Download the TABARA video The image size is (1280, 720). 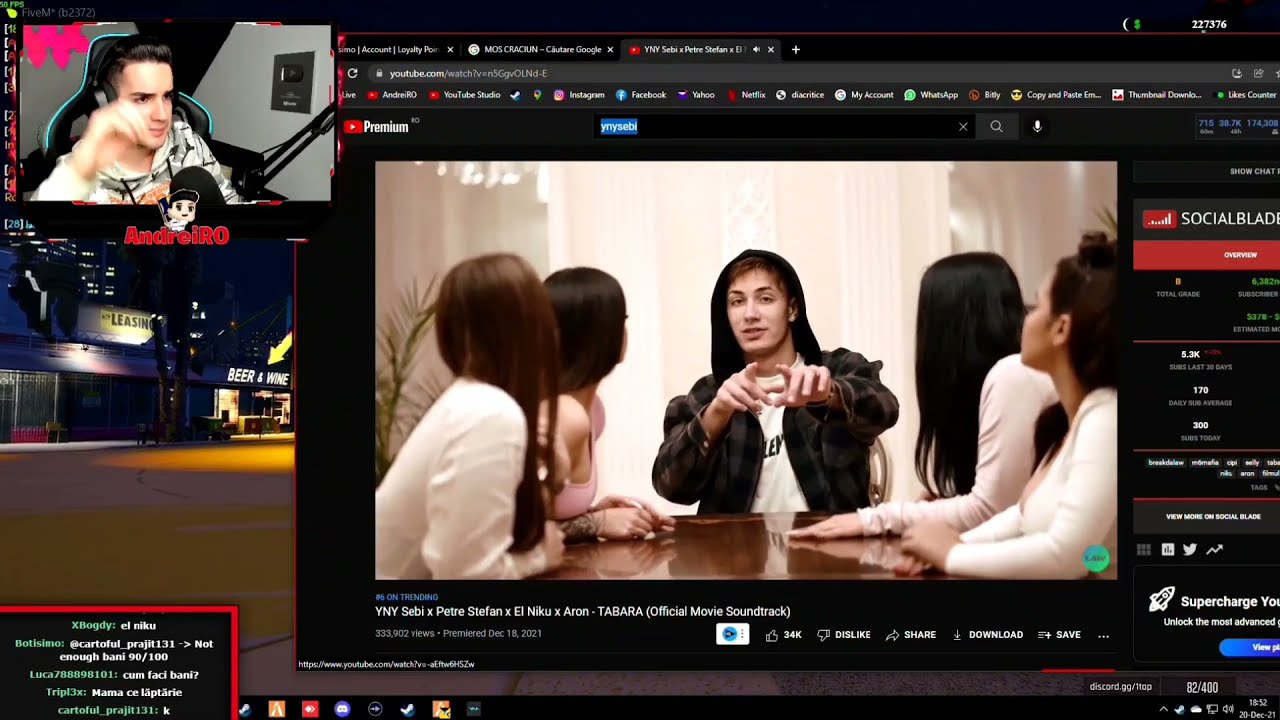[x=987, y=635]
